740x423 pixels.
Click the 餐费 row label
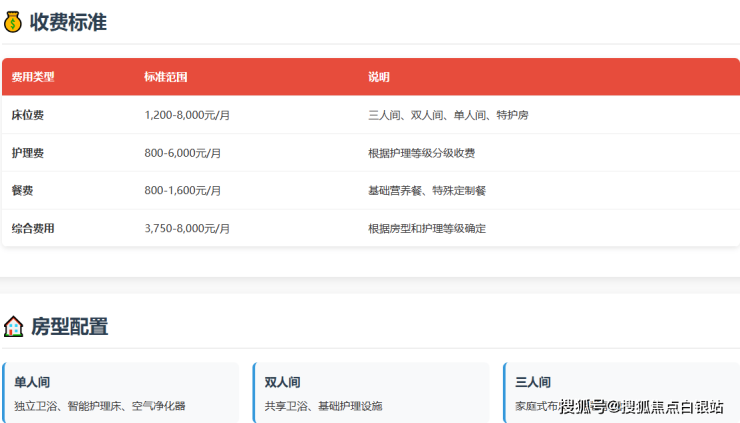[x=23, y=190]
